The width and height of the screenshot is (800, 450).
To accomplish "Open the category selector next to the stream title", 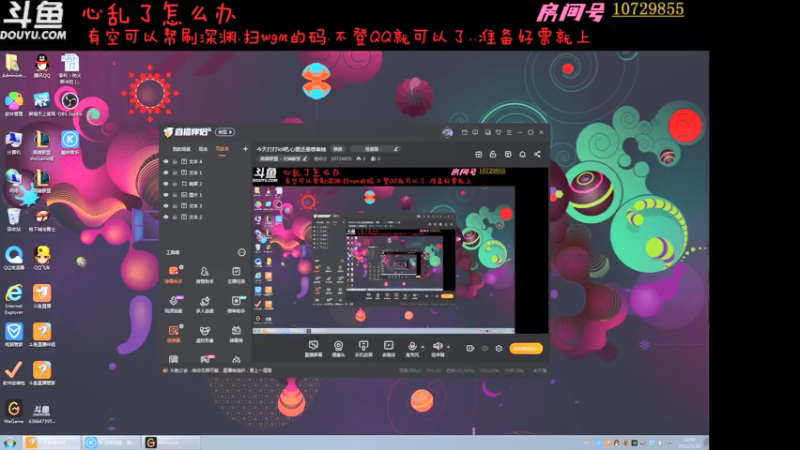I will (375, 149).
